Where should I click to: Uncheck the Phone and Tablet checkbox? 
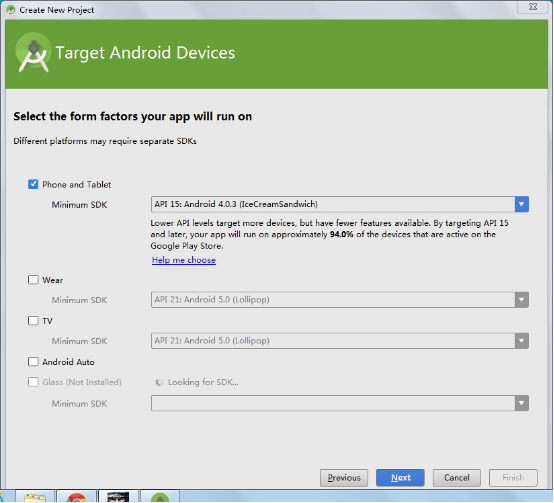pos(33,184)
